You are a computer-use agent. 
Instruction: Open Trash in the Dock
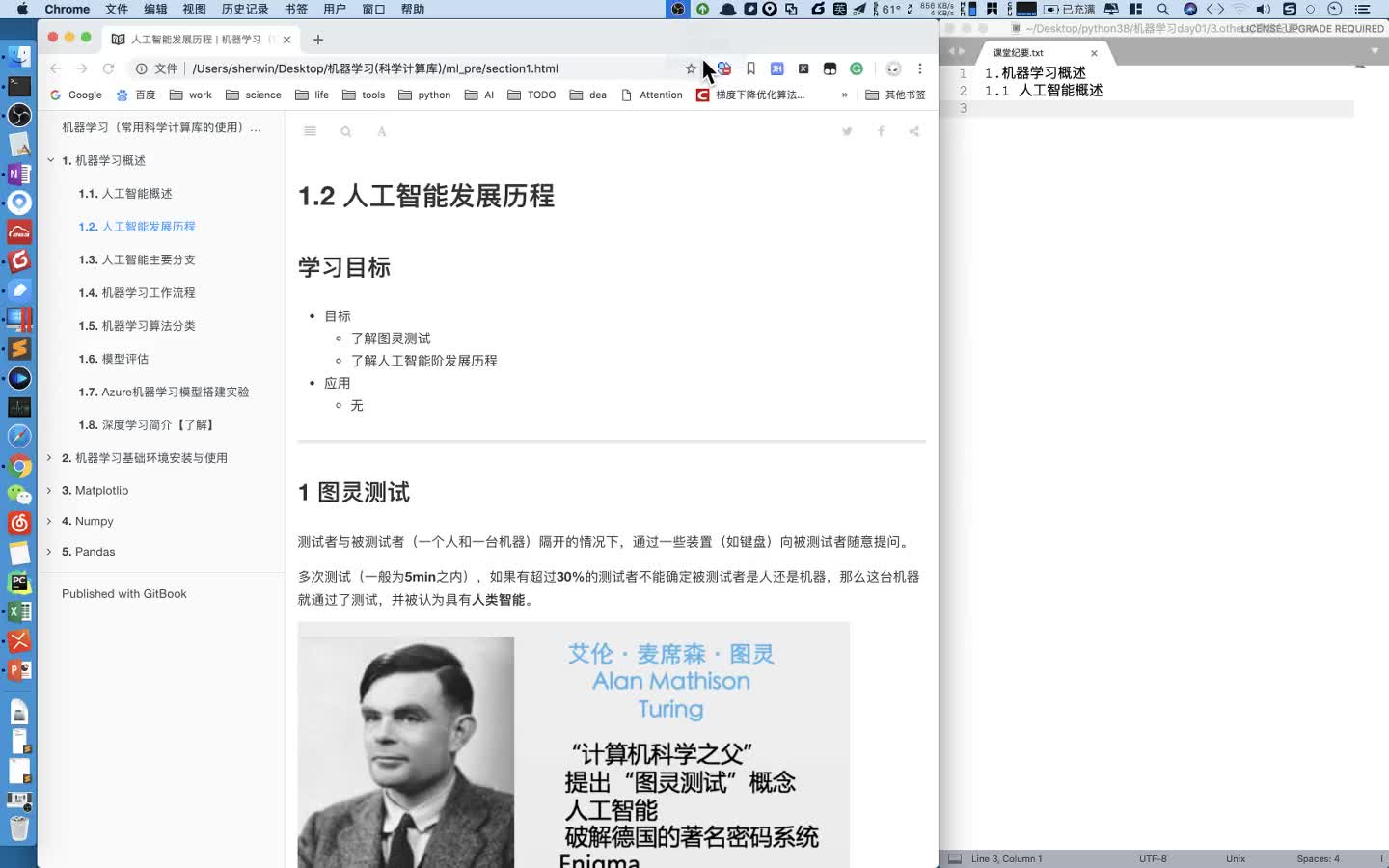pos(19,827)
